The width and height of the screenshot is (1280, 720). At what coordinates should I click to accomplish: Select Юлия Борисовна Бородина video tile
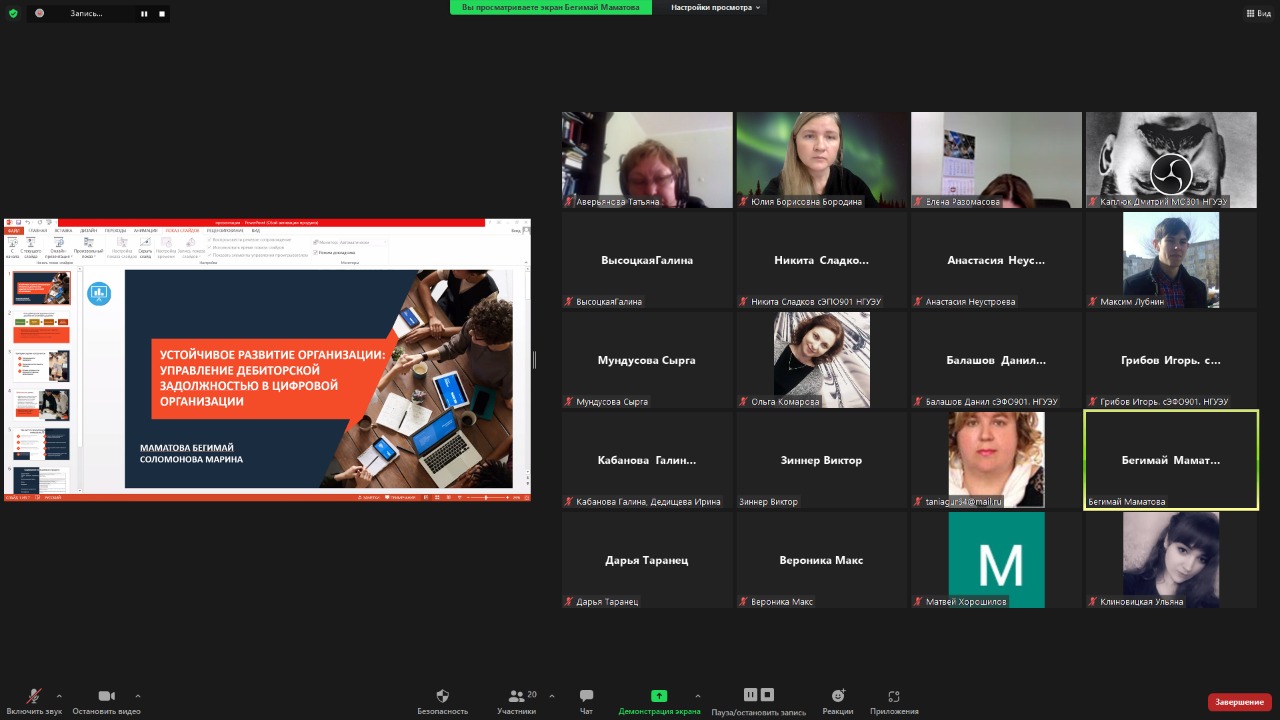821,160
